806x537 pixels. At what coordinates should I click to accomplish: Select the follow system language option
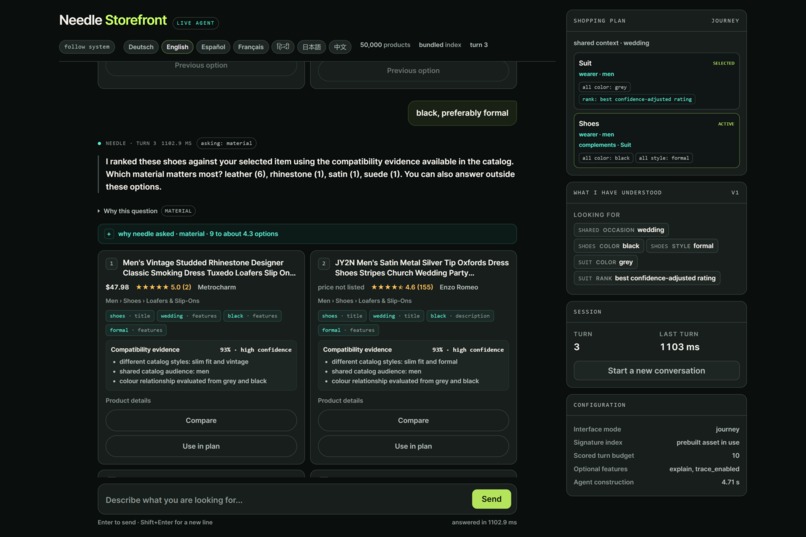(x=86, y=47)
